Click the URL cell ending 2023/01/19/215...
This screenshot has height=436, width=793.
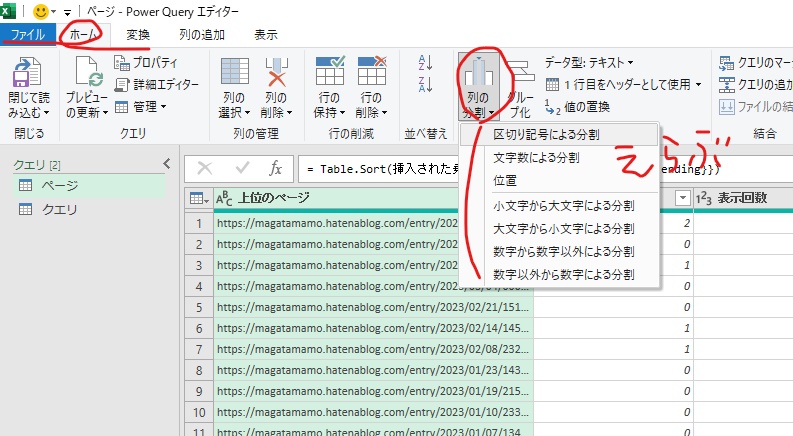pos(373,391)
